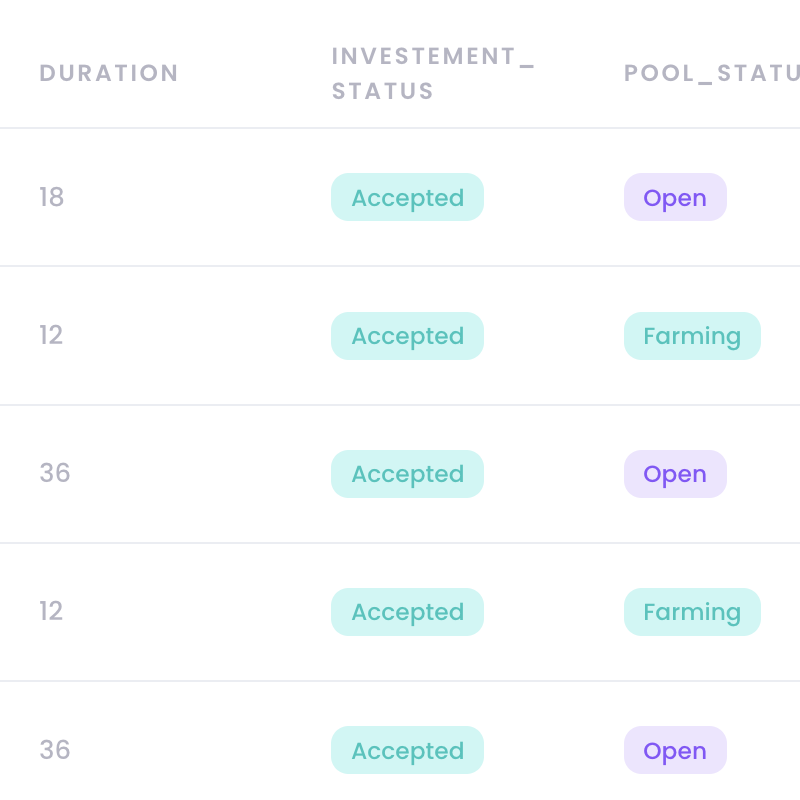Screen dimensions: 800x800
Task: Click the INVESTEMENT_STATUS column header
Action: pos(433,73)
